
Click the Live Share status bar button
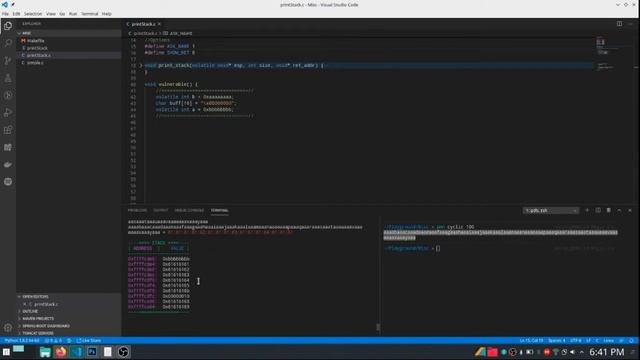tap(89, 340)
